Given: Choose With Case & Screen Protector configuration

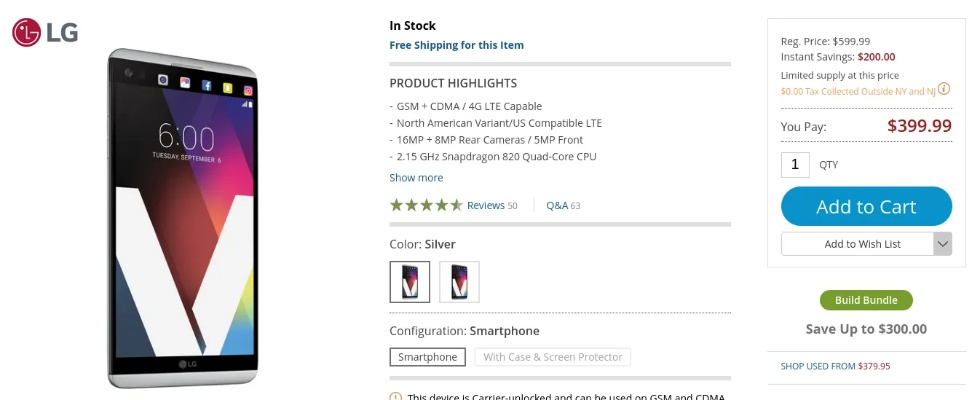Looking at the screenshot, I should (552, 357).
